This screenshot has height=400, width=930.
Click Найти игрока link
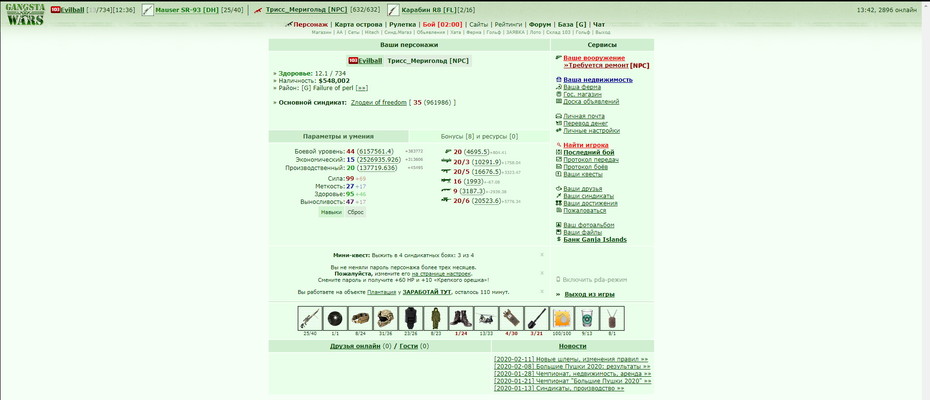(x=585, y=145)
